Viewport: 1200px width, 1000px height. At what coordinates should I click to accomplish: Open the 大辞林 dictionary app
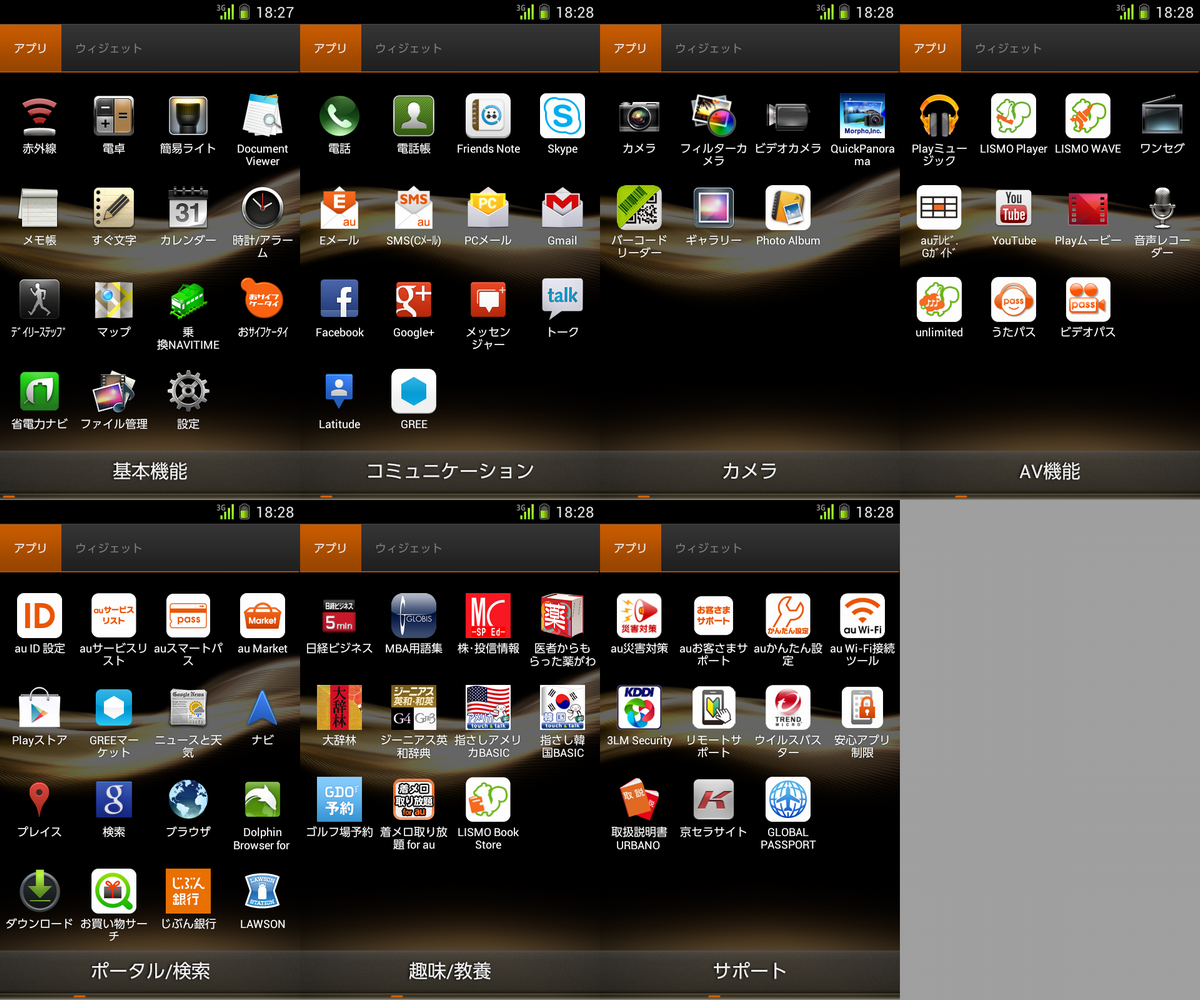pyautogui.click(x=339, y=708)
